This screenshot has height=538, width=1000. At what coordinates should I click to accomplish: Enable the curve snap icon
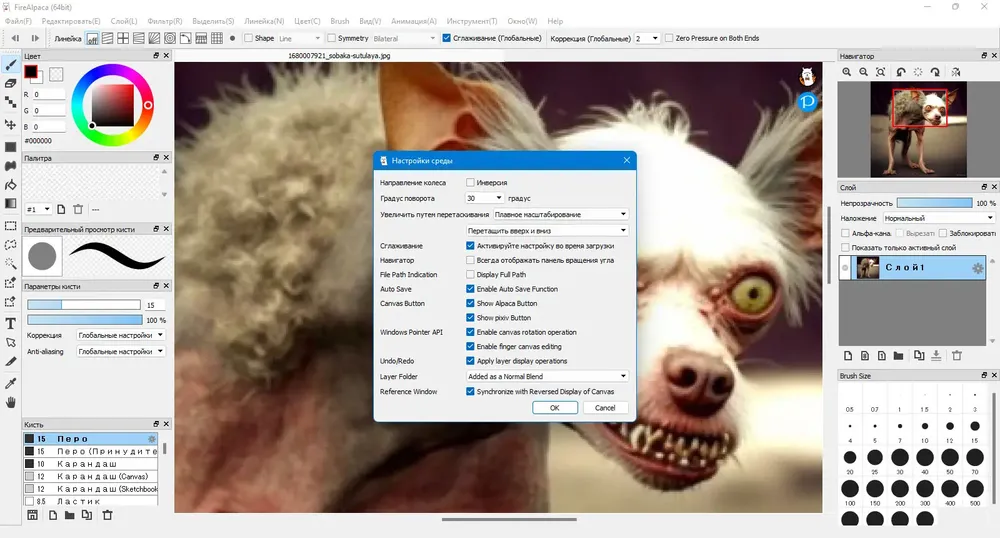click(185, 38)
